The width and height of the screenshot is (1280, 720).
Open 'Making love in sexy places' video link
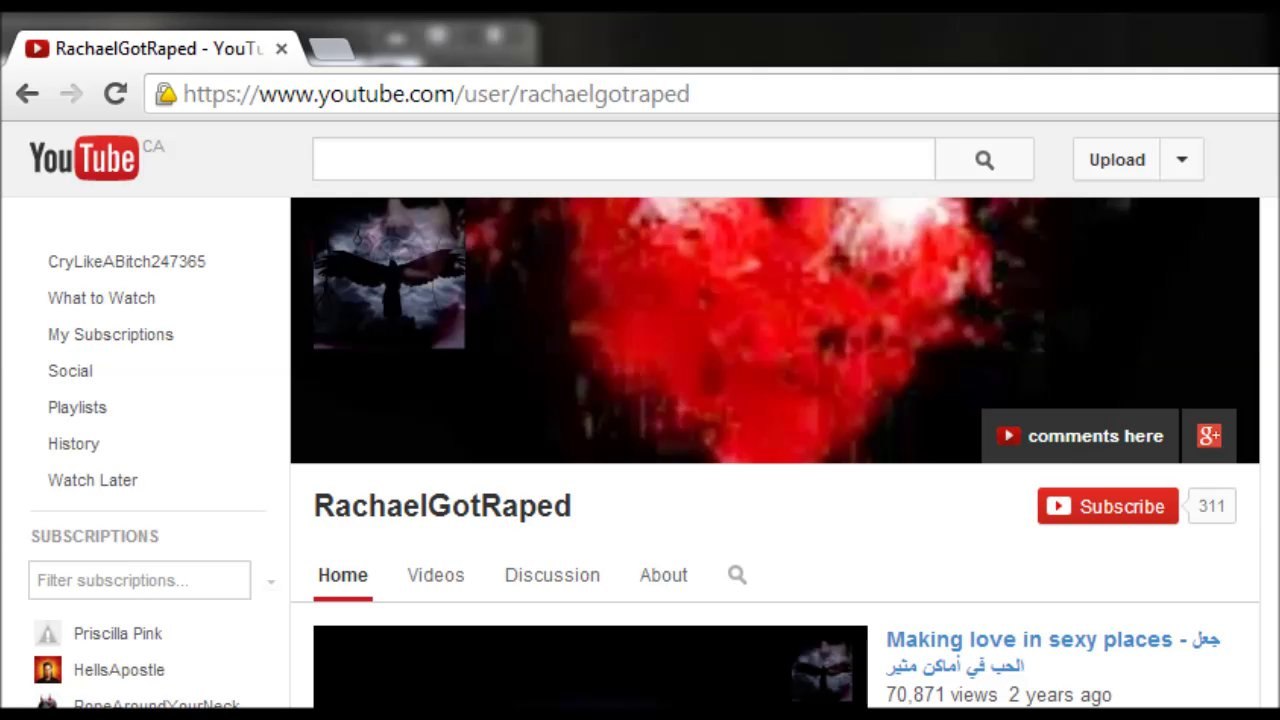coord(1053,651)
